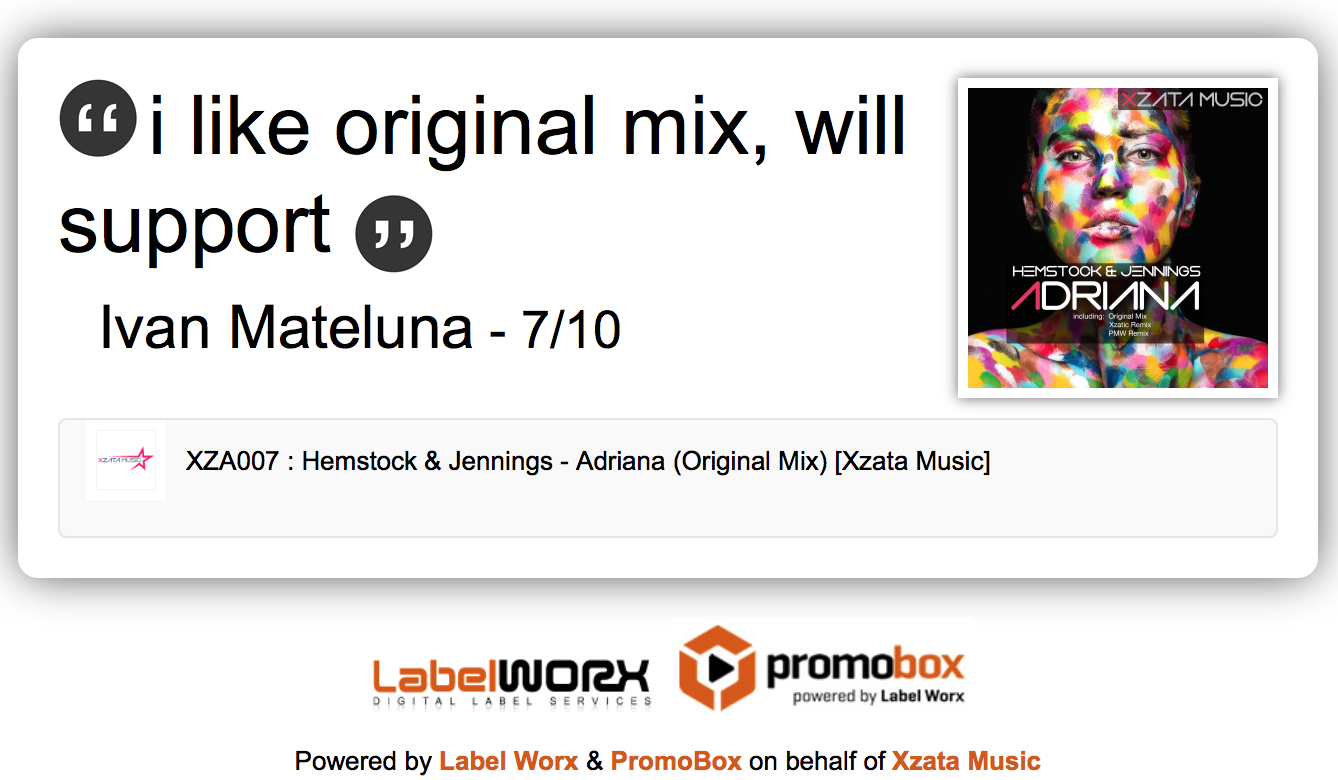Open the PromoBox footer link

(676, 762)
